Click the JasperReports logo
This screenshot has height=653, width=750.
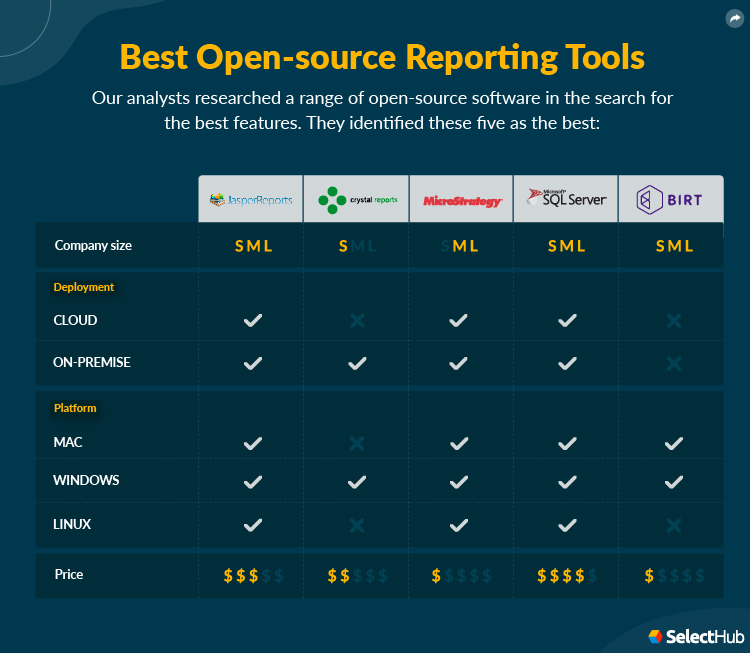pos(251,199)
